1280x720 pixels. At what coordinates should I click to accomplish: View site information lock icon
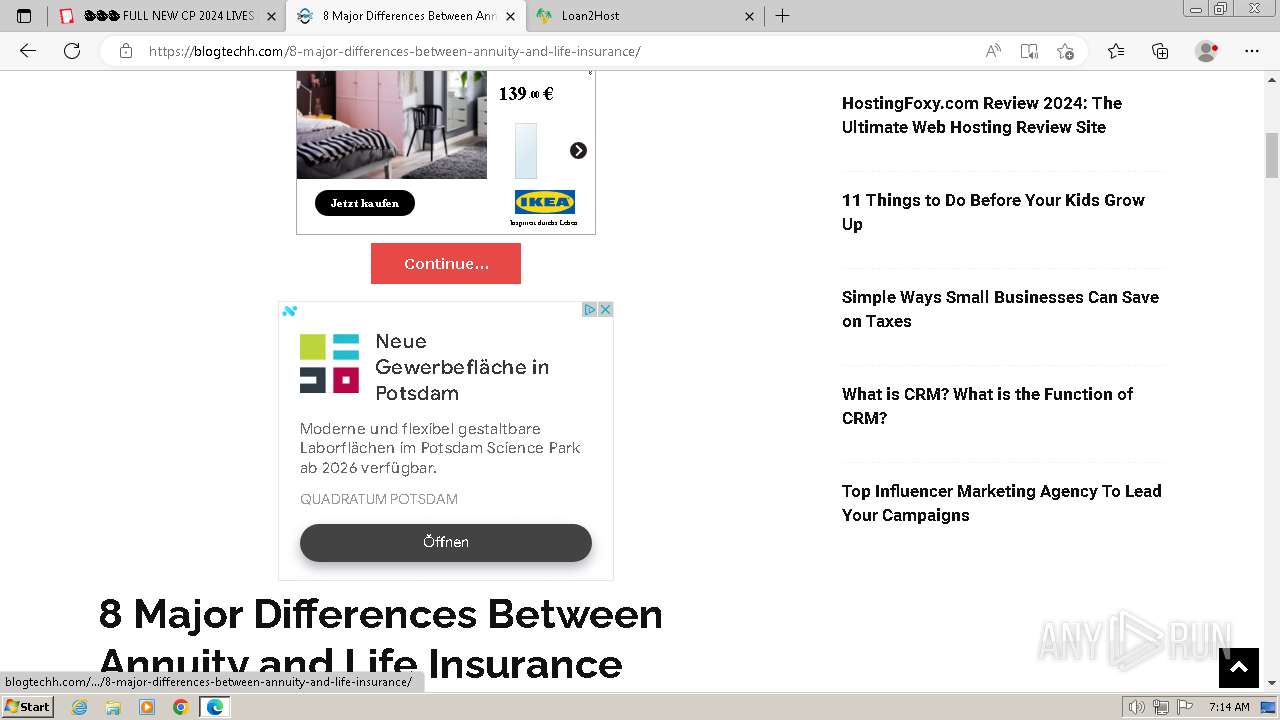(x=125, y=51)
